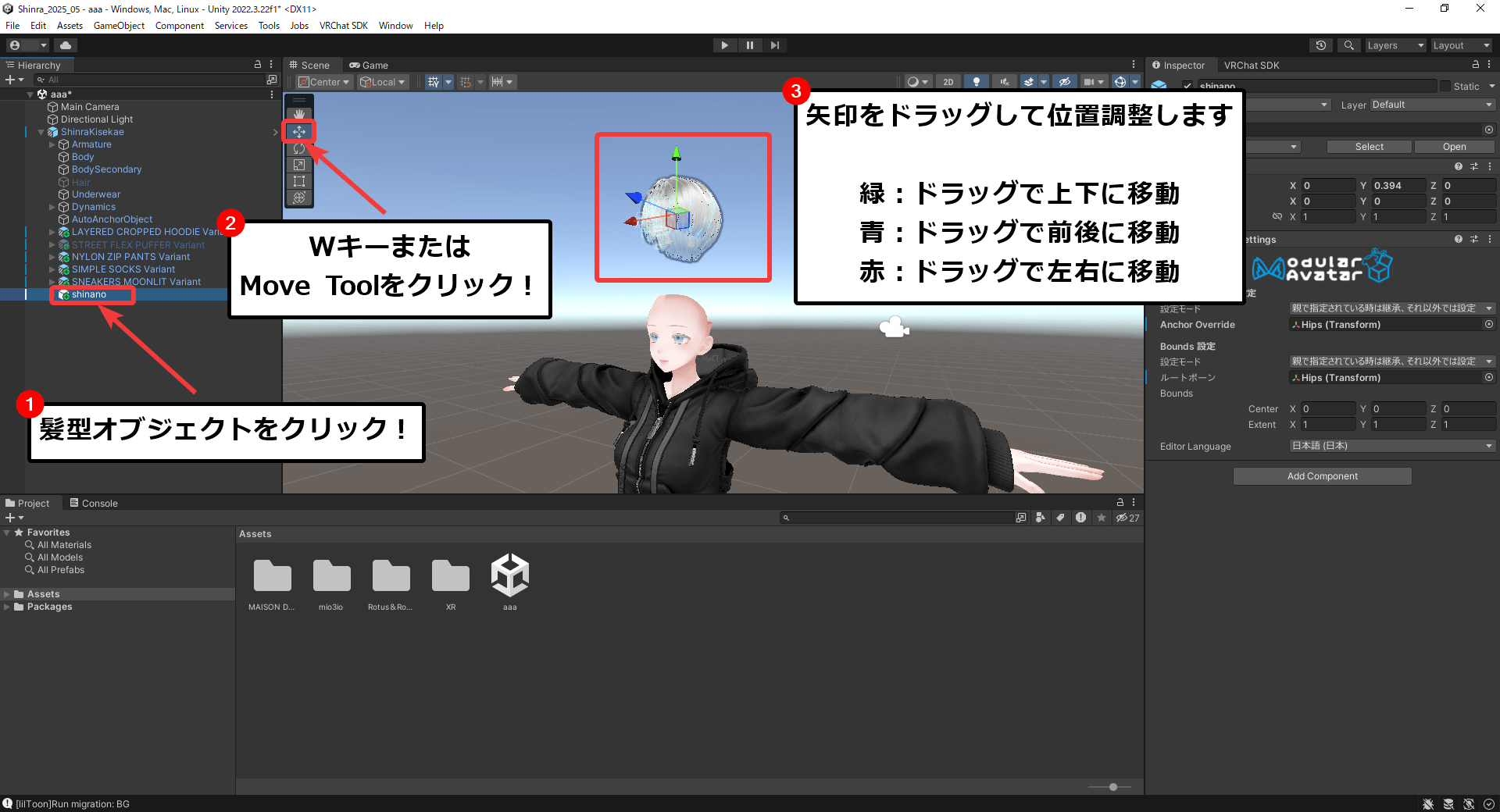
Task: Open the Layout dropdown
Action: (1462, 45)
